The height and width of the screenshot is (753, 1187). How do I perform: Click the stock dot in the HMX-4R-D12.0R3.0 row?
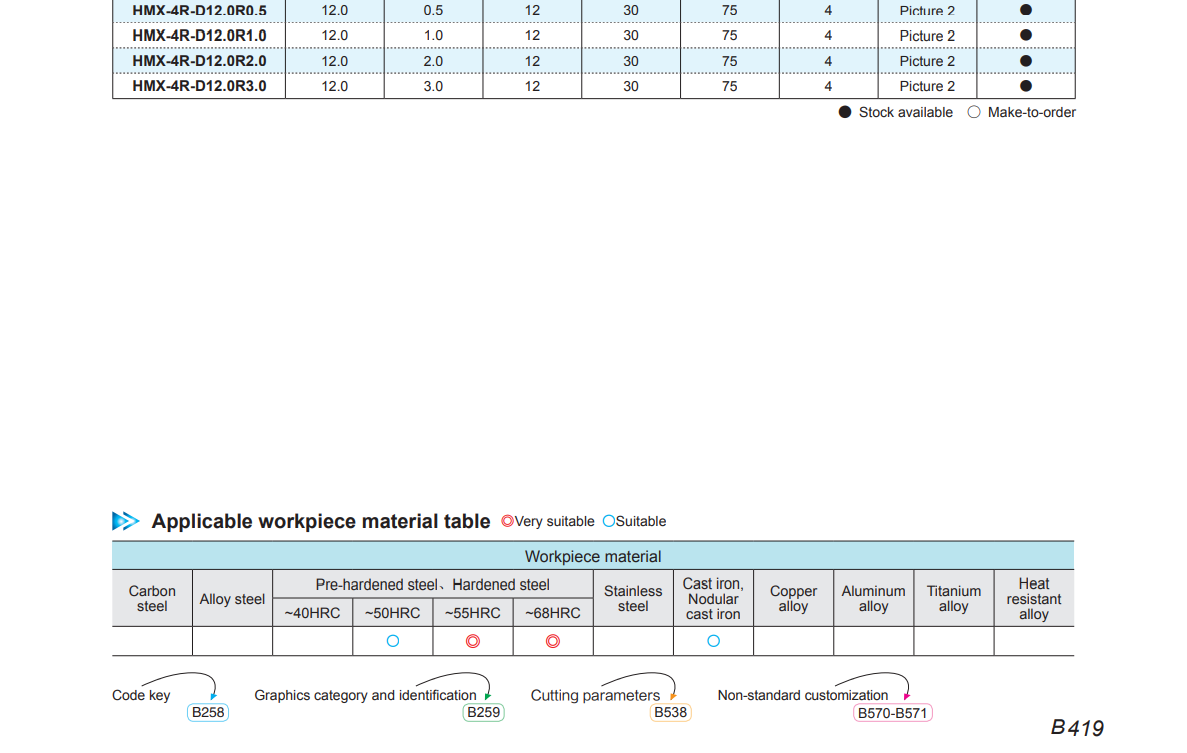point(1025,86)
